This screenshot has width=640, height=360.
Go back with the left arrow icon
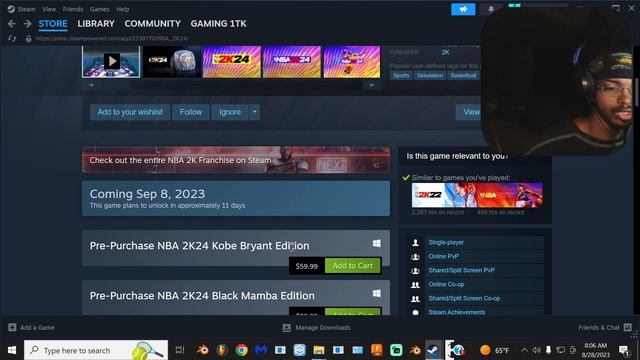(x=11, y=24)
